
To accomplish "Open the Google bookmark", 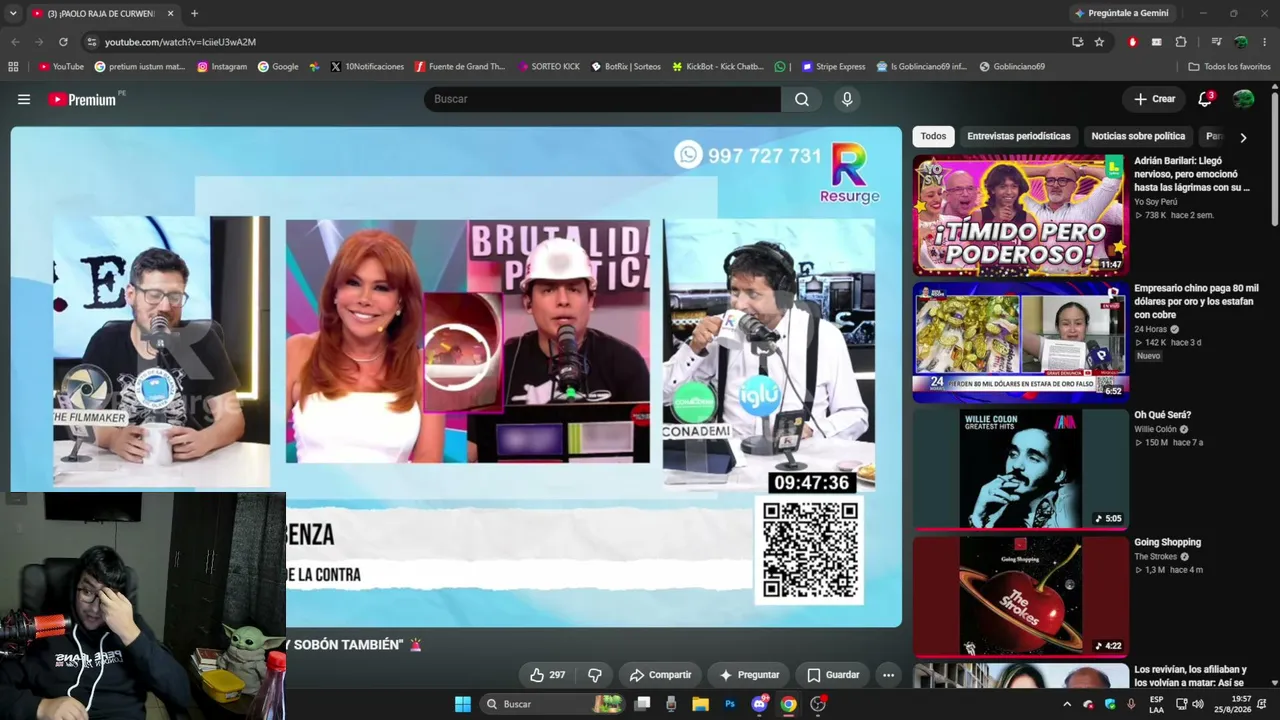I will click(278, 67).
